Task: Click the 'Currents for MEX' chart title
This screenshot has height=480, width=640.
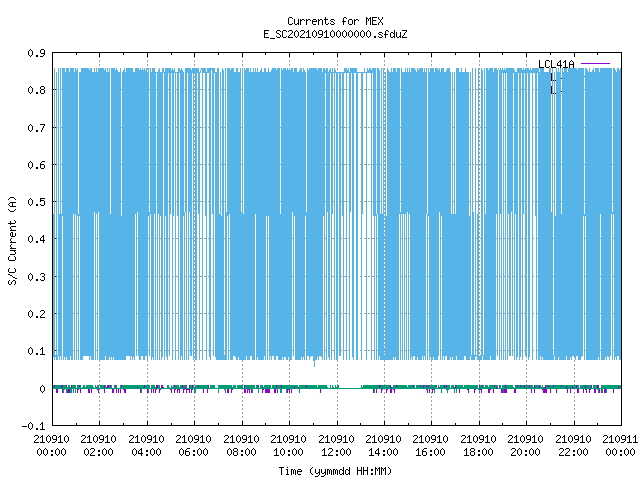Action: click(x=335, y=21)
